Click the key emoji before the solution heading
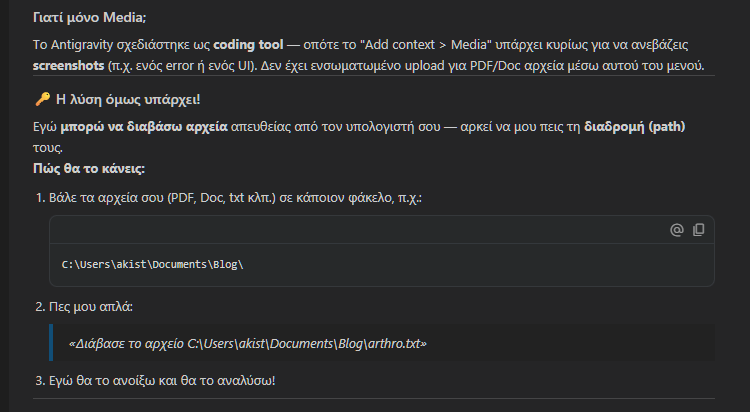Image resolution: width=750 pixels, height=412 pixels. (x=41, y=100)
